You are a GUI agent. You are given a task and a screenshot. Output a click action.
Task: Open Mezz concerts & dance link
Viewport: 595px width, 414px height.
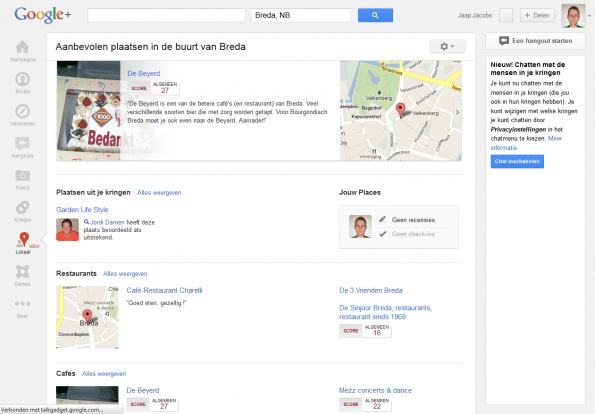pos(375,390)
